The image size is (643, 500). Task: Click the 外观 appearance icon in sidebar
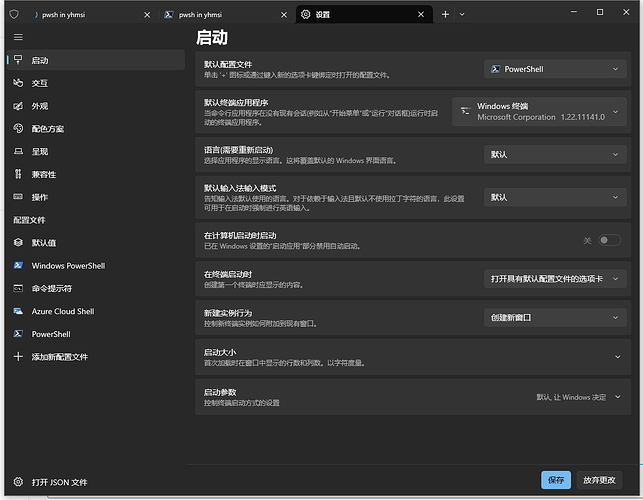pyautogui.click(x=18, y=106)
